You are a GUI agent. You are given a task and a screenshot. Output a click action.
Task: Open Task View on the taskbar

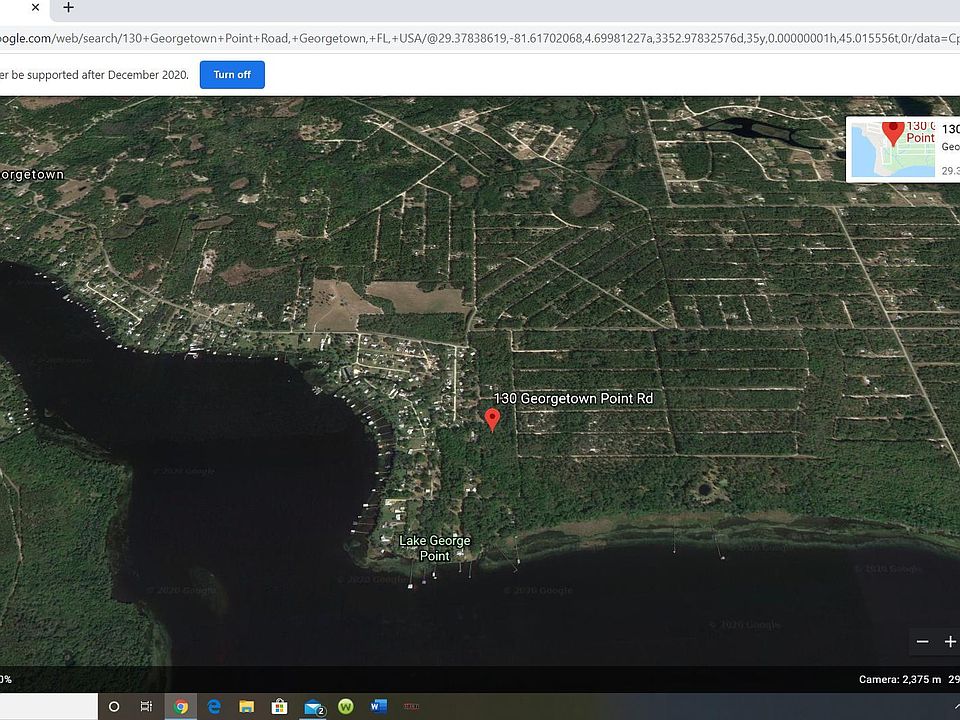tap(146, 707)
